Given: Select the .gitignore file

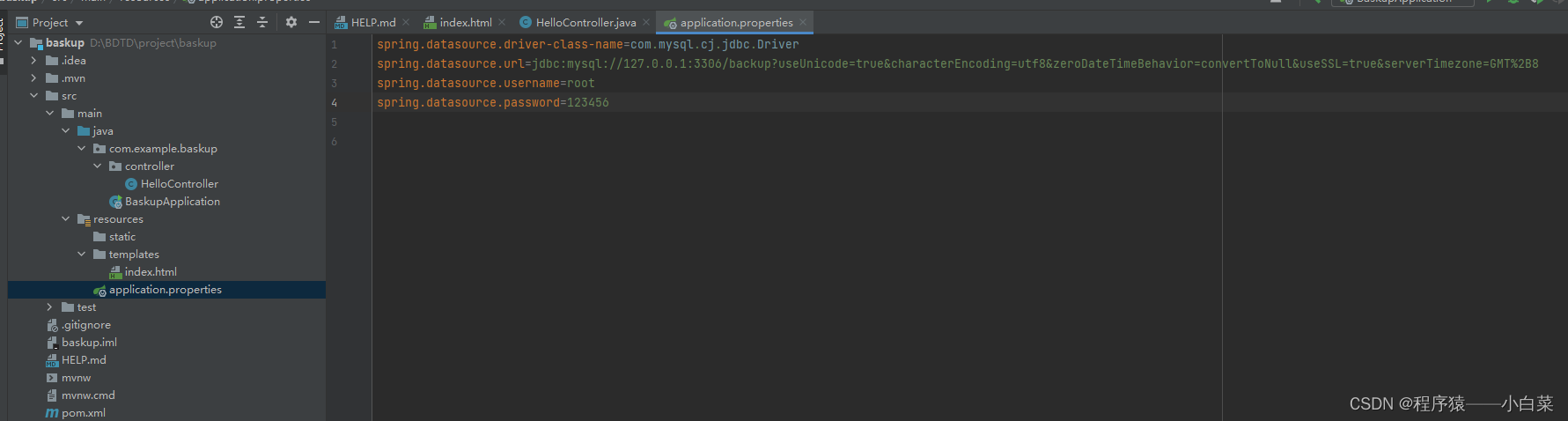Looking at the screenshot, I should tap(86, 324).
